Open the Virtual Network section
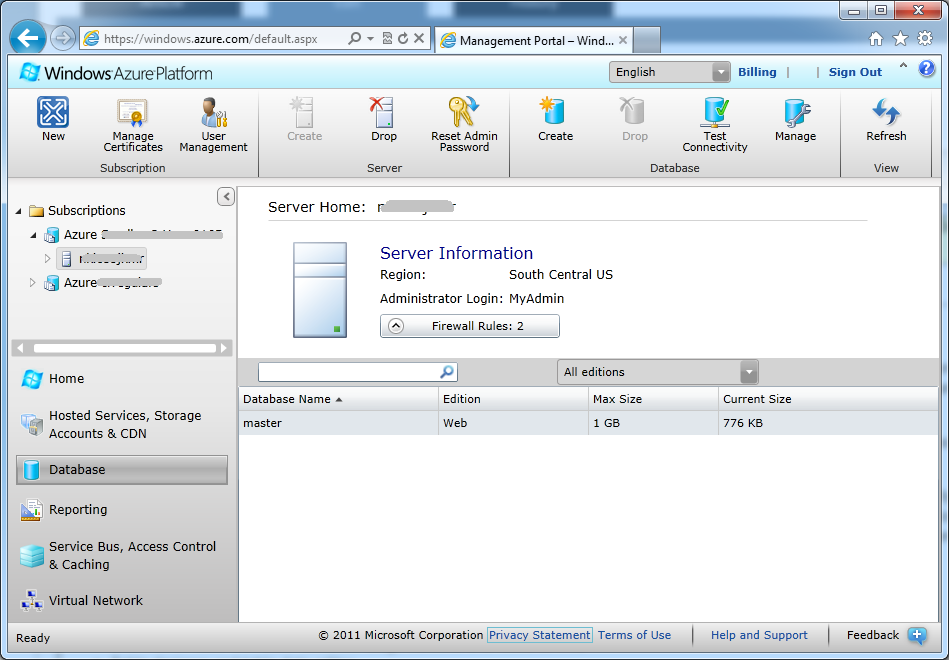This screenshot has height=660, width=949. coord(81,601)
